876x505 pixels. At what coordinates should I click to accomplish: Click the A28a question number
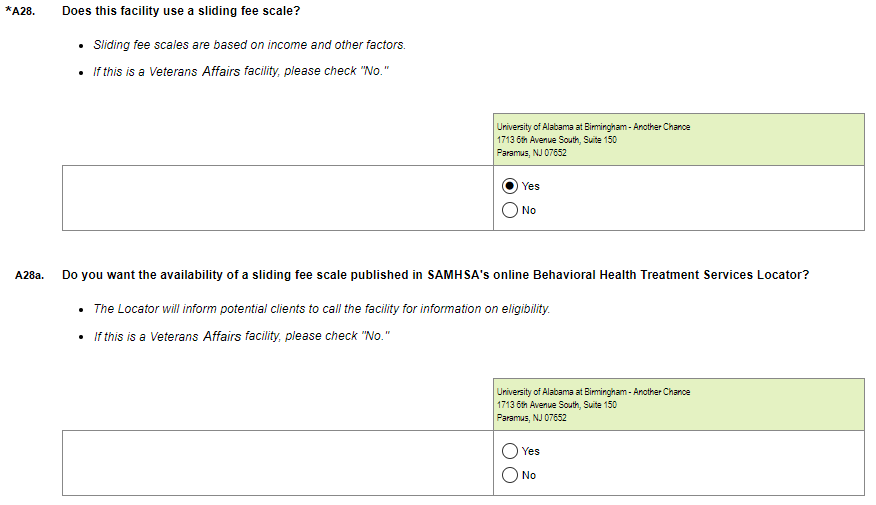pos(30,275)
